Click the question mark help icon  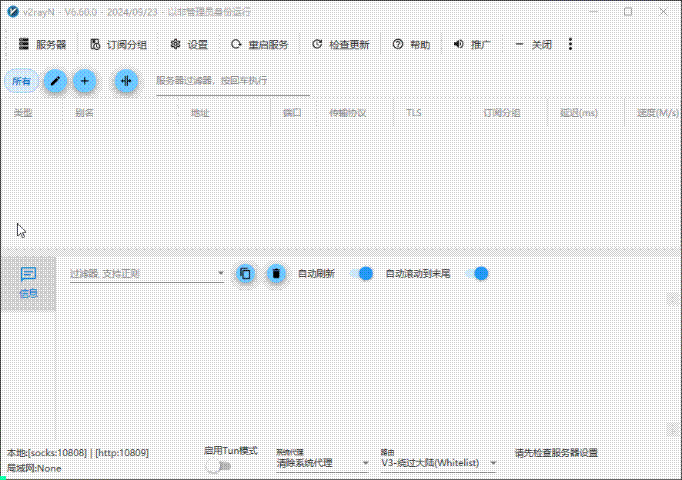tap(398, 44)
